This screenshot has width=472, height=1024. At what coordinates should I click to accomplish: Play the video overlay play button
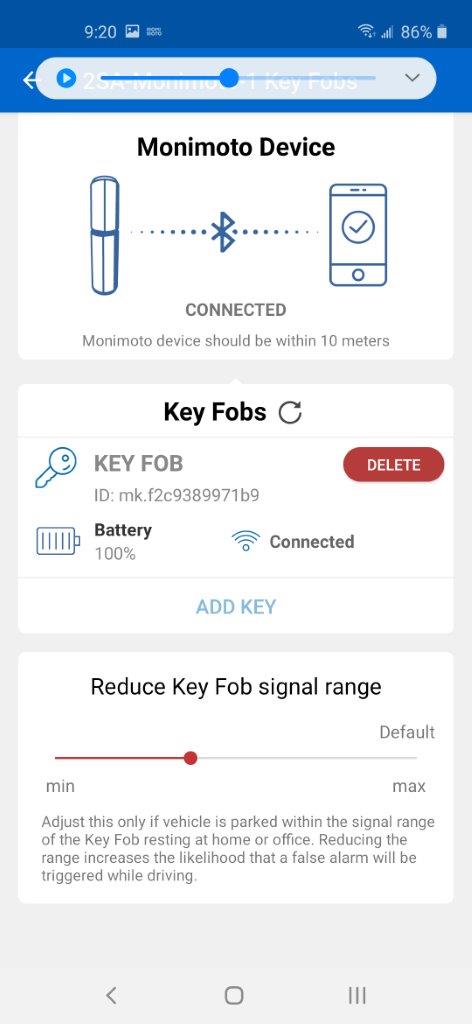[65, 78]
